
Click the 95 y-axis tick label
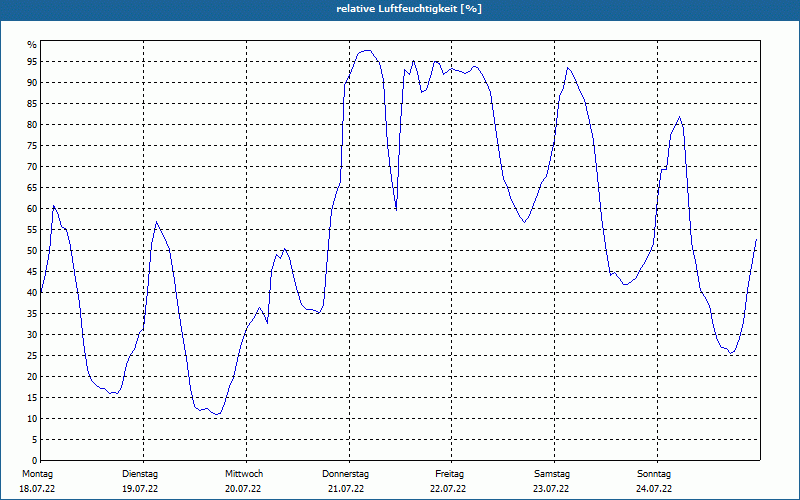(32, 62)
